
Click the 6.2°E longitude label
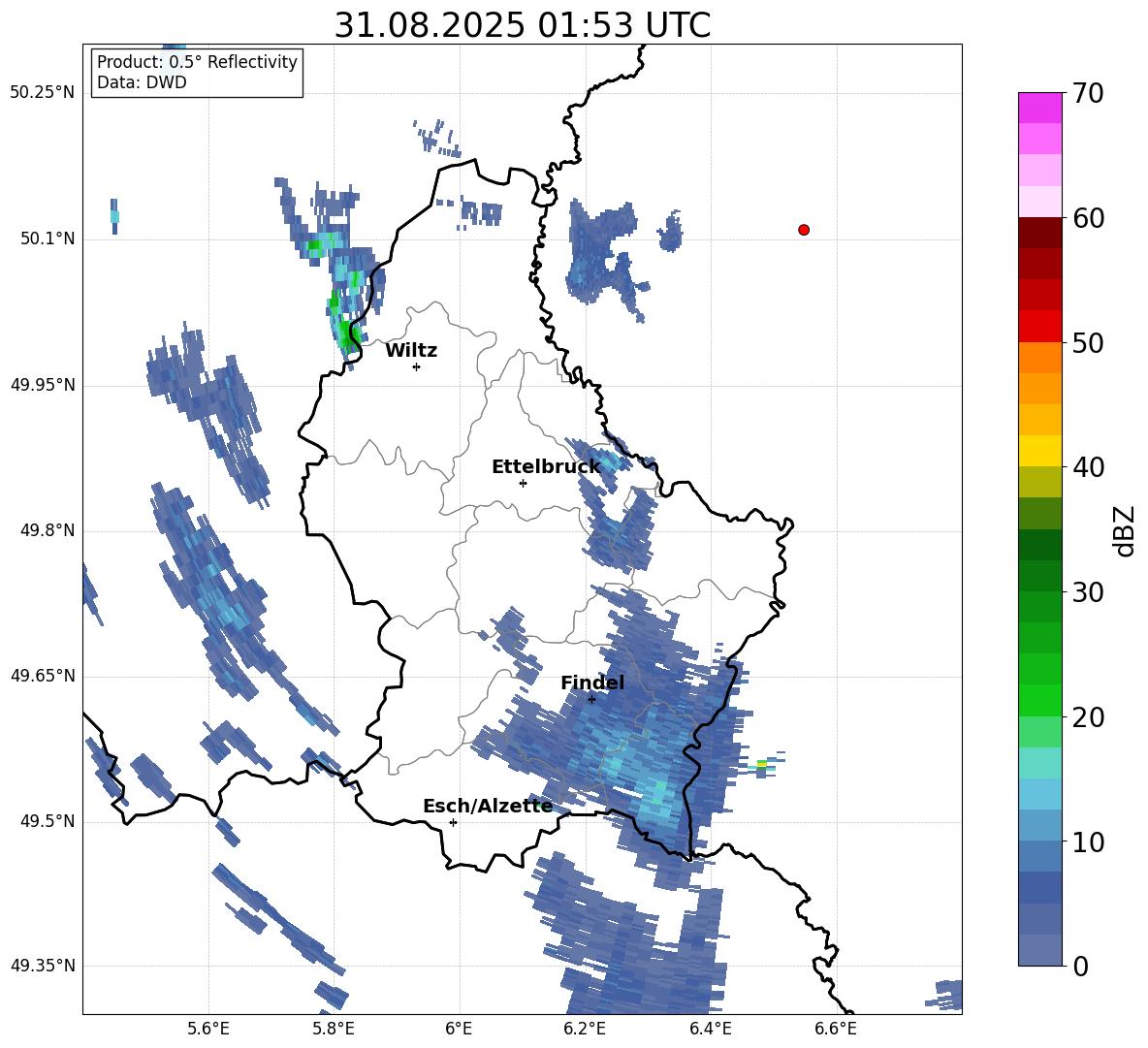585,1029
